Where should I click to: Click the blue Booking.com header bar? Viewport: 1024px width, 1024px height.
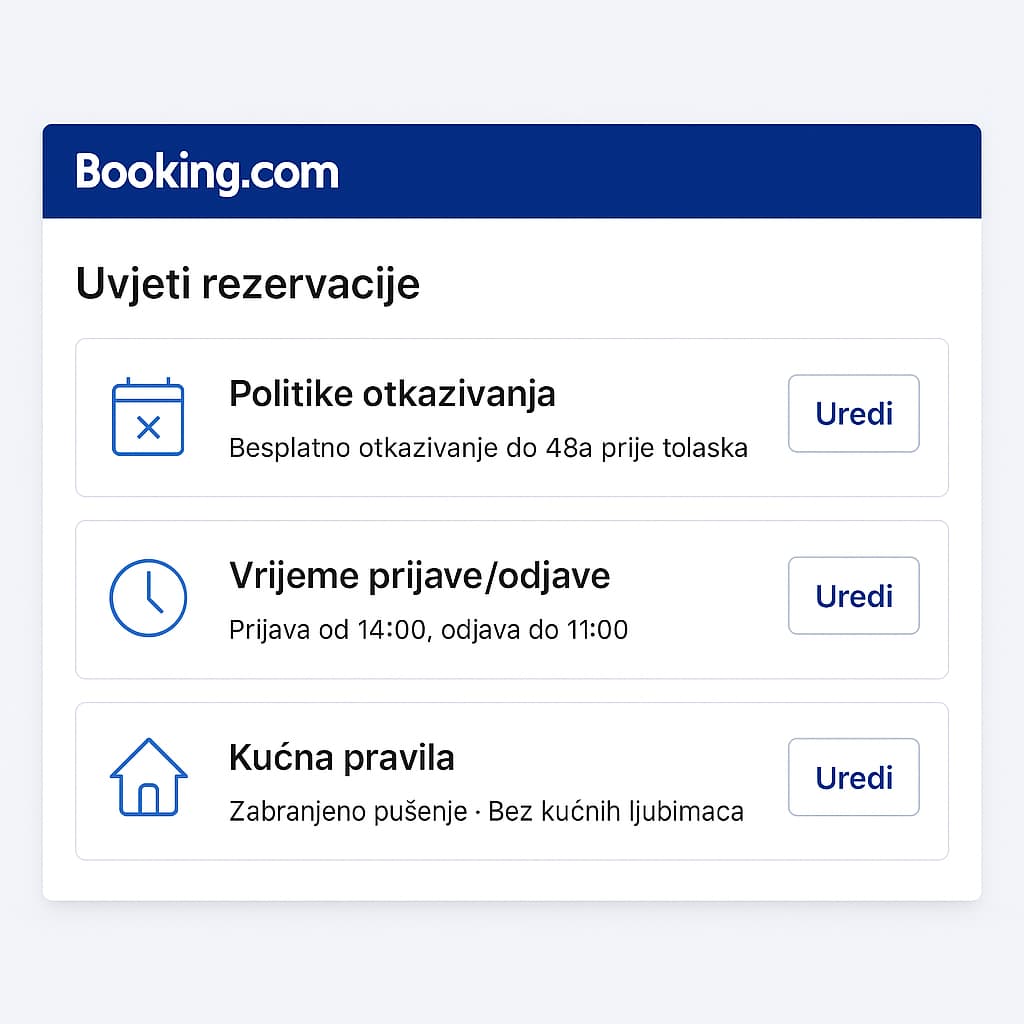click(x=512, y=170)
